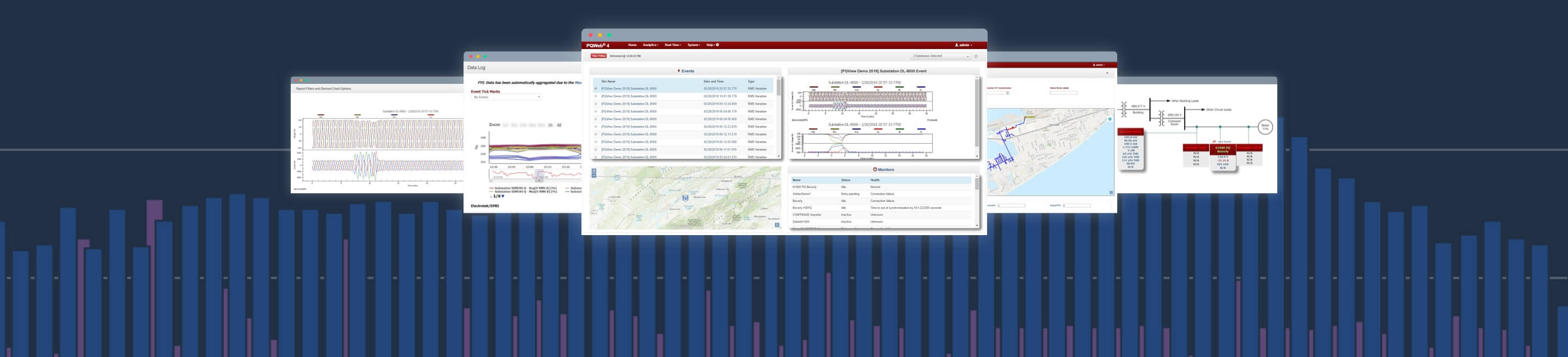The height and width of the screenshot is (357, 1568).
Task: Click the Date and Time column header
Action: (713, 82)
